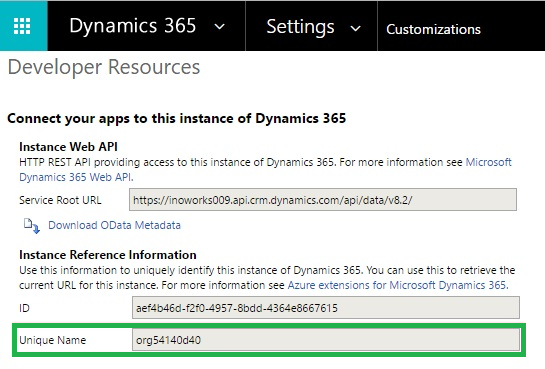
Task: Click the Unique Name label
Action: point(52,340)
